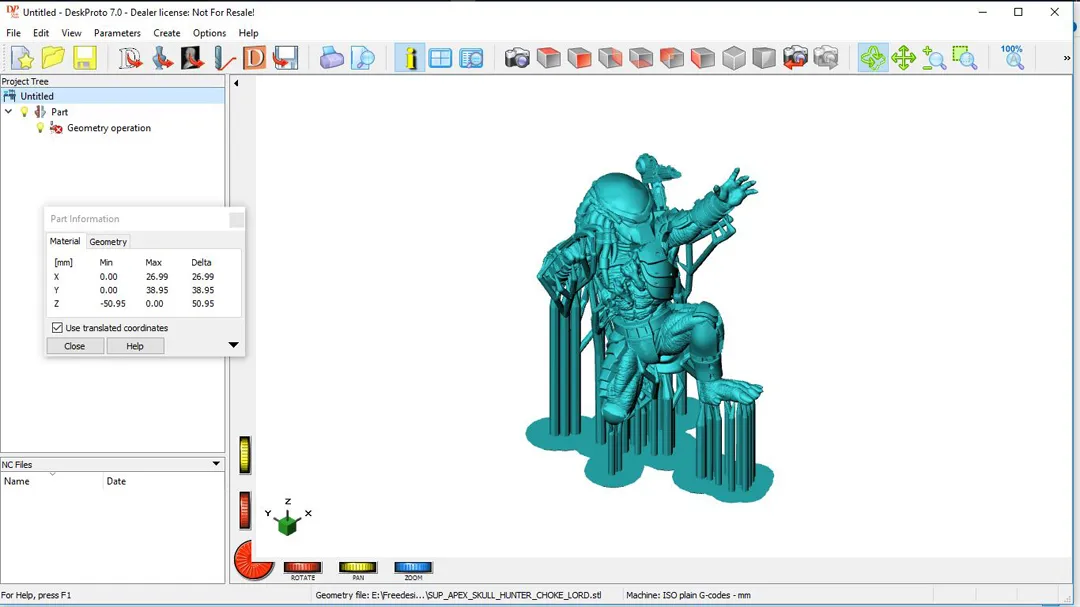Show more toolbar buttons via the » chevron
The image size is (1080, 607).
[1066, 59]
